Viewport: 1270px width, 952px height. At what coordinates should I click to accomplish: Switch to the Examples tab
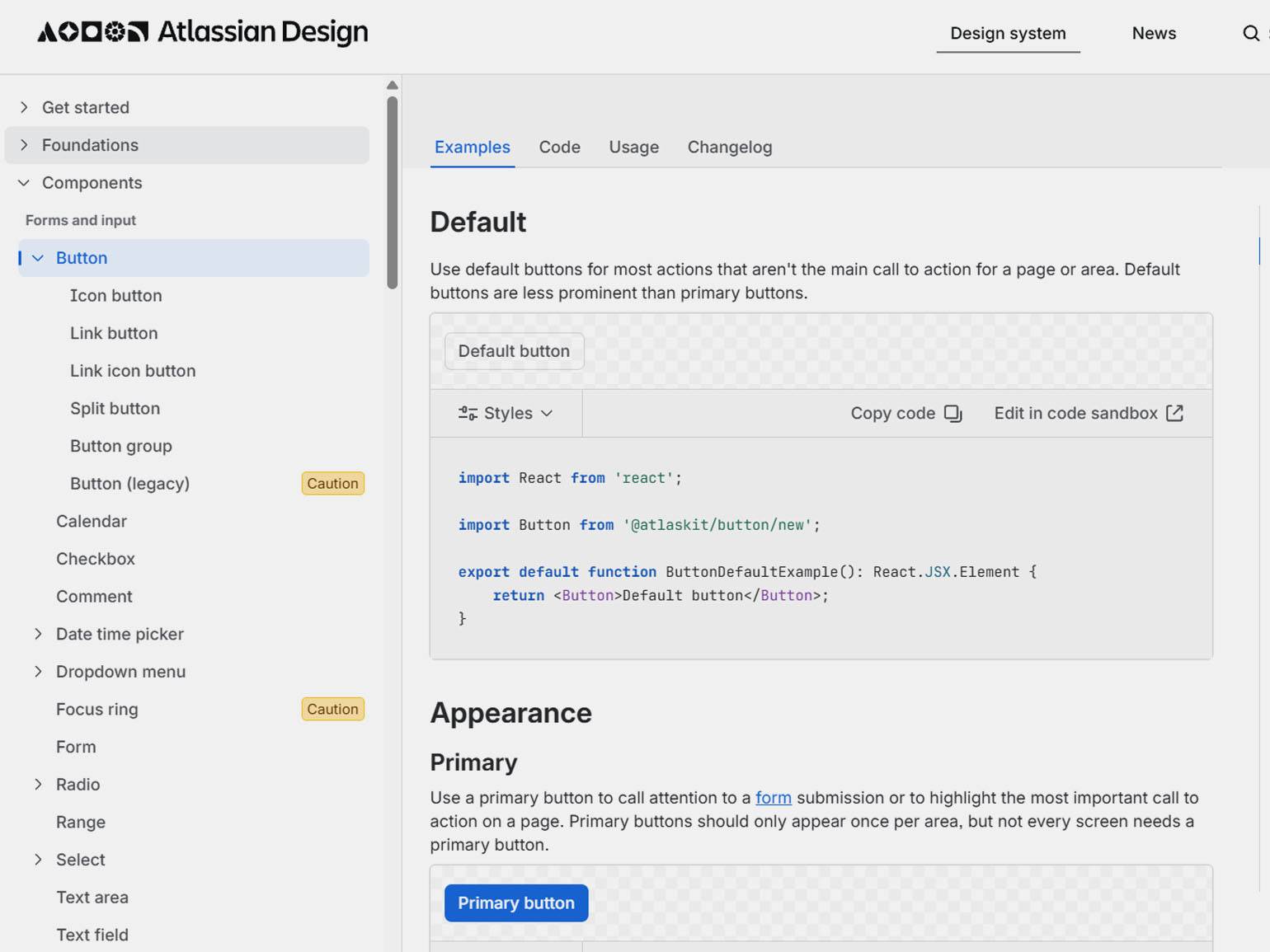473,147
